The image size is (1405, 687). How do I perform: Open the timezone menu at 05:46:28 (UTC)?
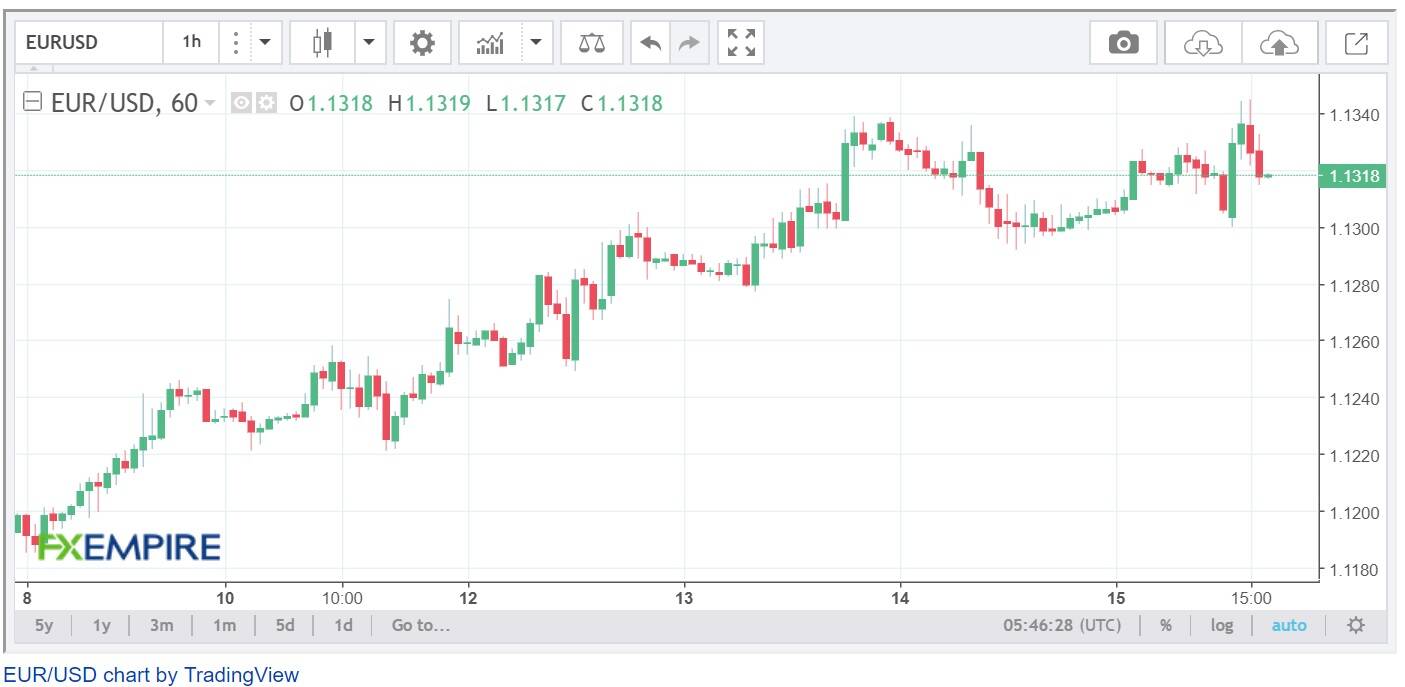1062,625
